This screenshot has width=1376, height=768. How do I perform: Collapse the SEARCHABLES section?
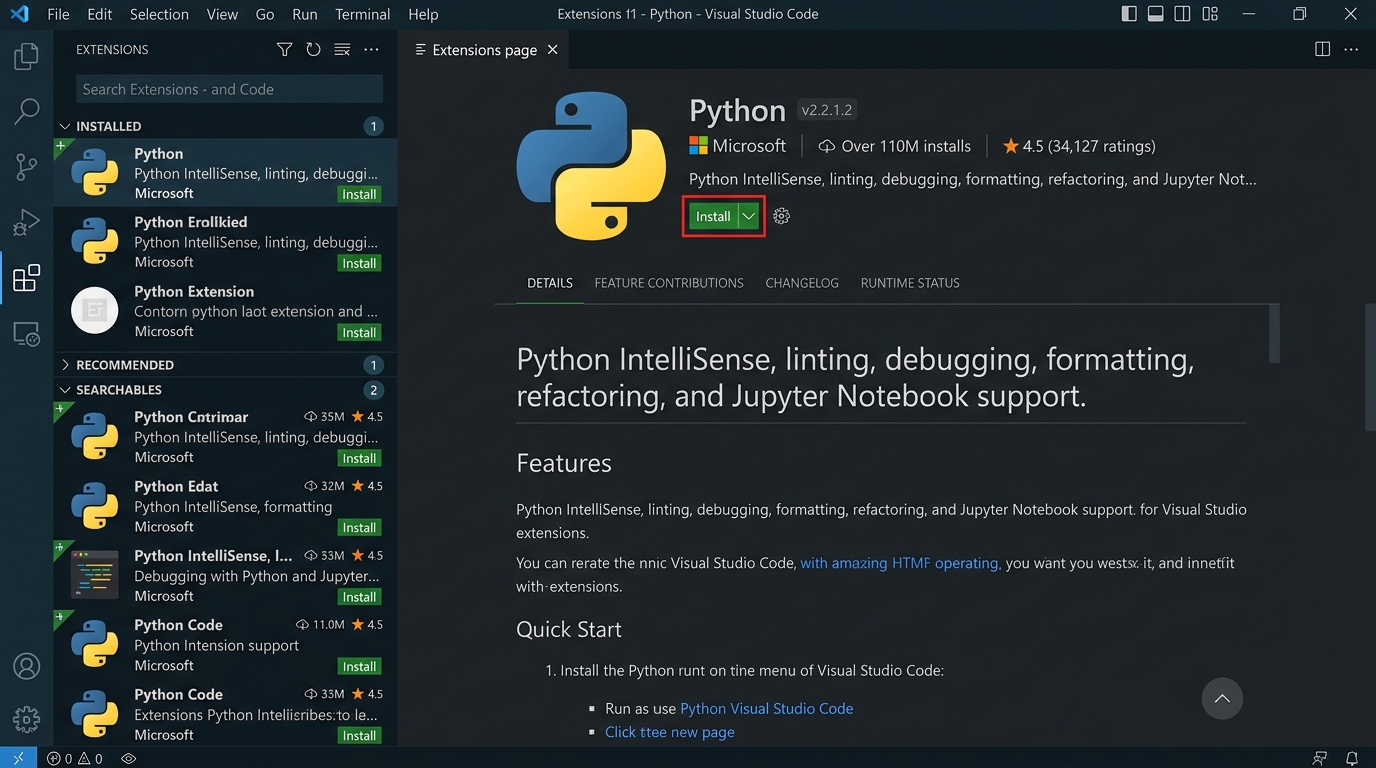coord(225,390)
